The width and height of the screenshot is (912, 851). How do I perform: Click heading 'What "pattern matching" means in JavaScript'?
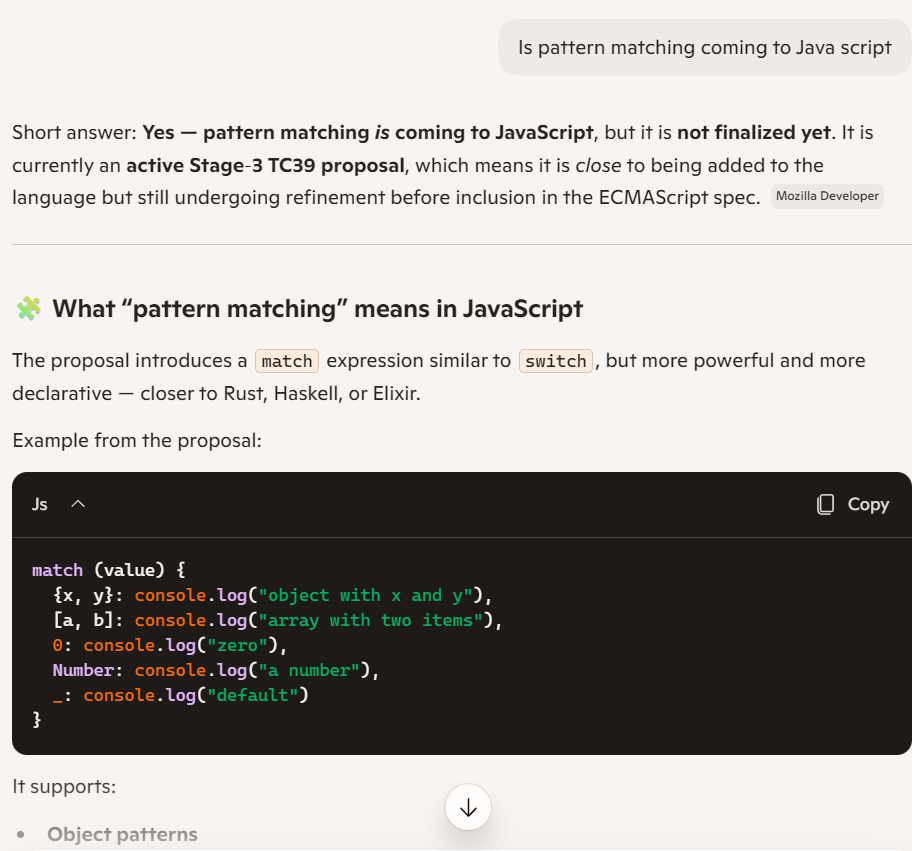318,309
